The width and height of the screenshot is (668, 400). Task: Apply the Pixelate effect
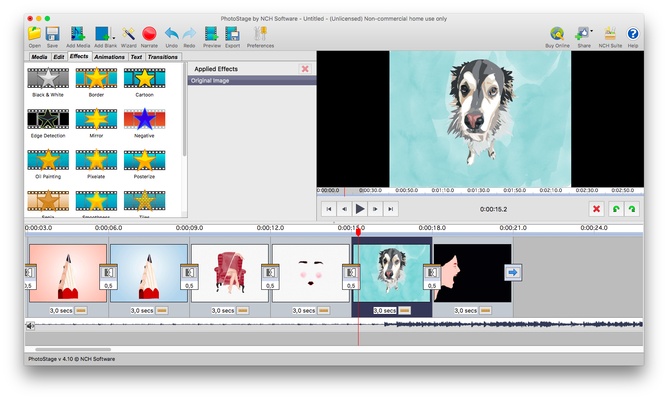pyautogui.click(x=96, y=164)
